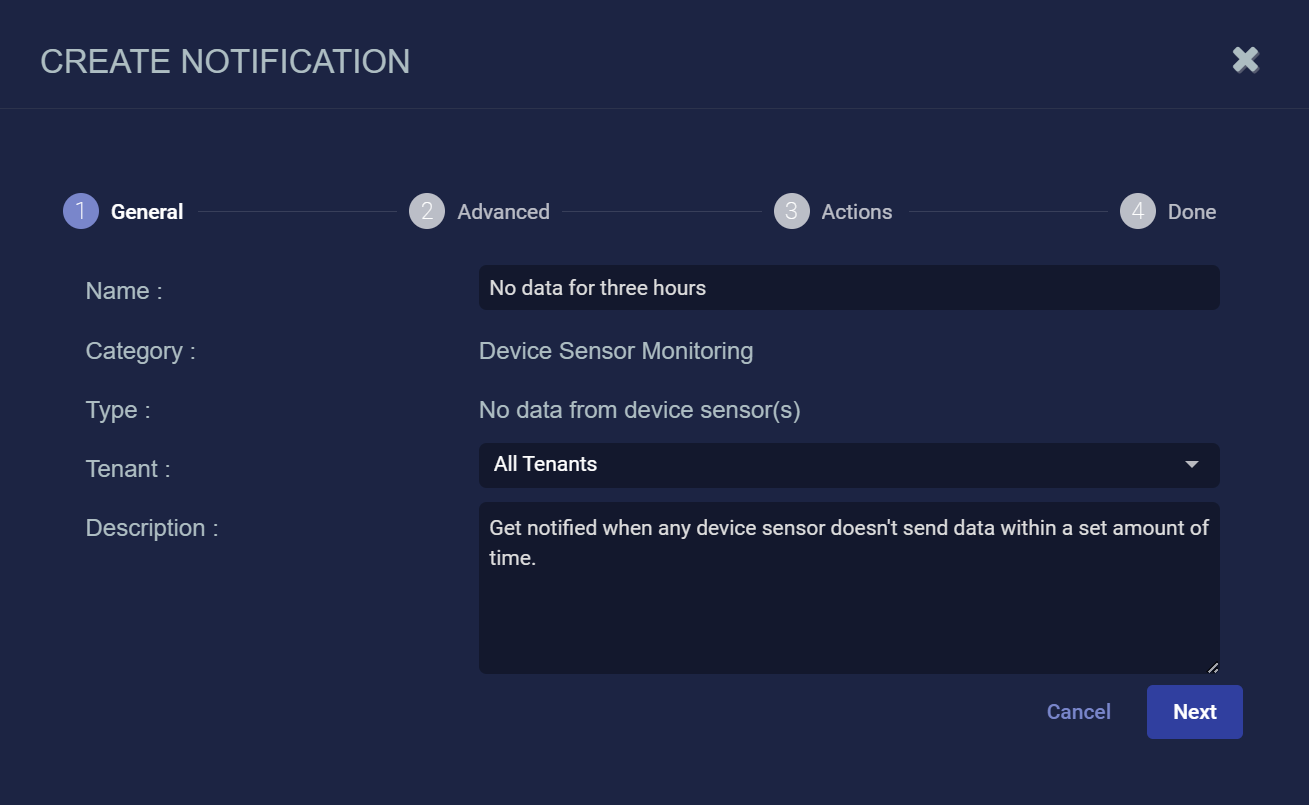1309x805 pixels.
Task: Click the step 2 circle icon
Action: [427, 212]
